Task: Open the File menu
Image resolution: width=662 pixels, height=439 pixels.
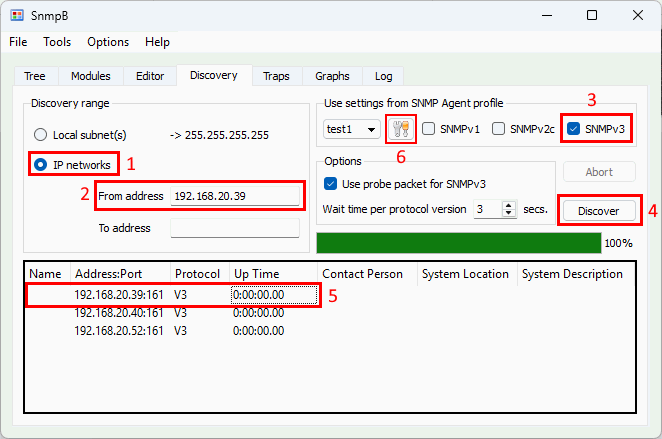Action: tap(18, 42)
